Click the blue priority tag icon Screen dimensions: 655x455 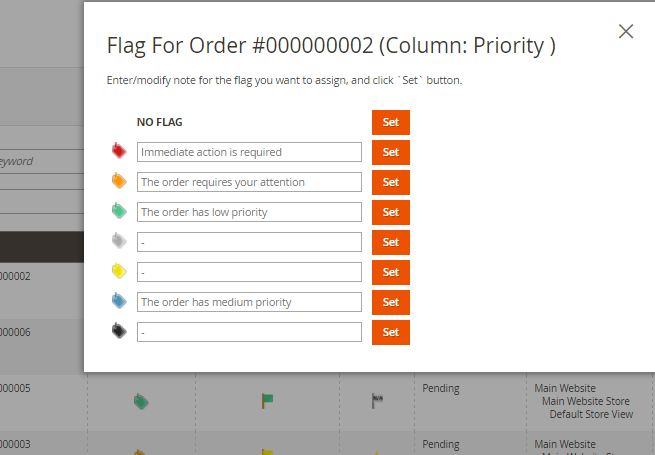[x=119, y=301]
